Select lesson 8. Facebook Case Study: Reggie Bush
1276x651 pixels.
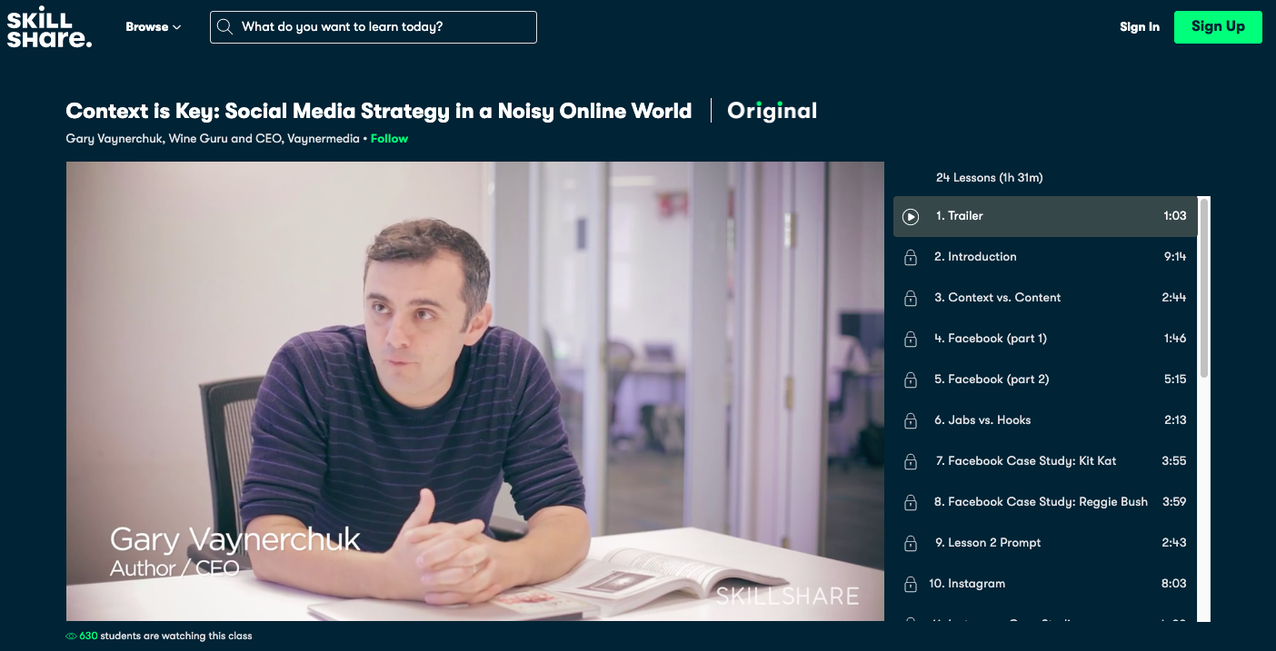pos(1045,502)
